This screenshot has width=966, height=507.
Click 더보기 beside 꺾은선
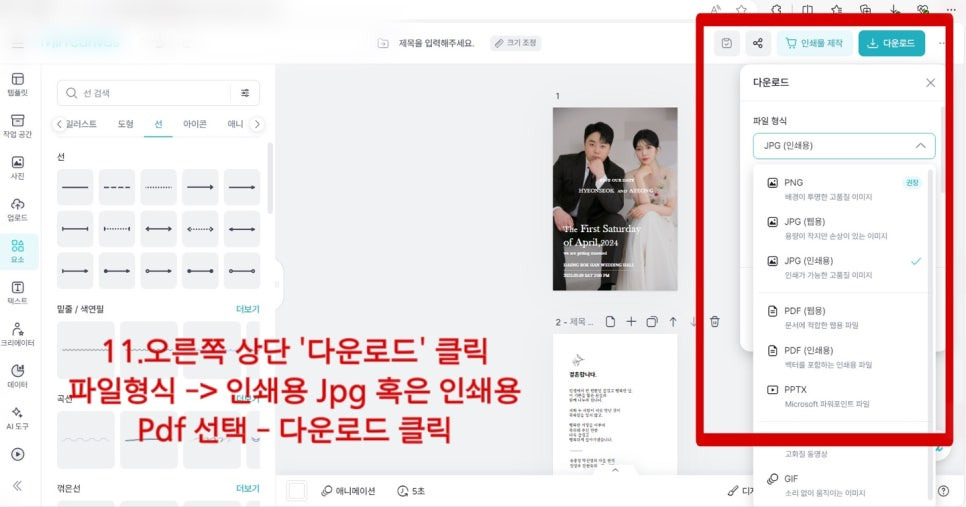pos(248,489)
